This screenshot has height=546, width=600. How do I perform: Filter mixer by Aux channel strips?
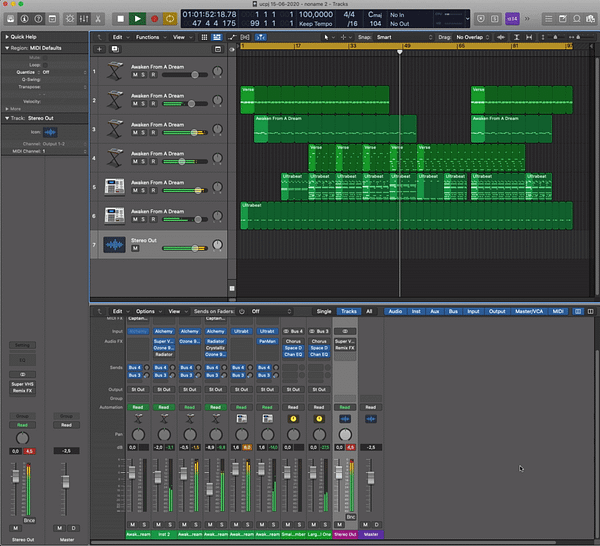pyautogui.click(x=434, y=311)
